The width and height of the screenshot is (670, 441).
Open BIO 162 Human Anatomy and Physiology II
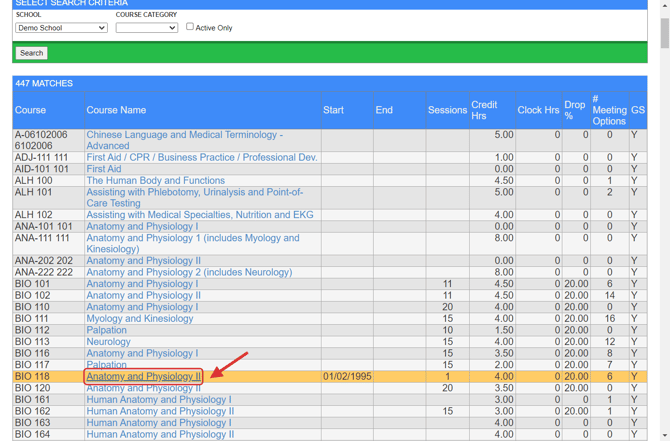coord(160,411)
